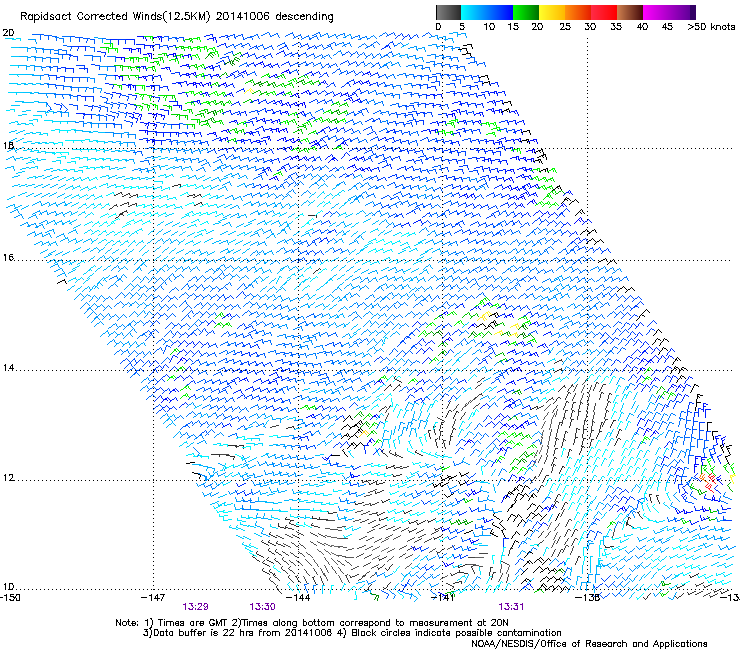Click the 'Data buffer is 22 hrs' note line
Image resolution: width=740 pixels, height=650 pixels.
coord(352,633)
